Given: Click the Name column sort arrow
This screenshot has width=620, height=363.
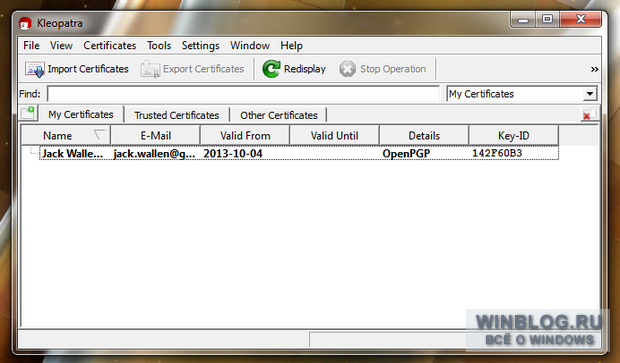Looking at the screenshot, I should (99, 134).
